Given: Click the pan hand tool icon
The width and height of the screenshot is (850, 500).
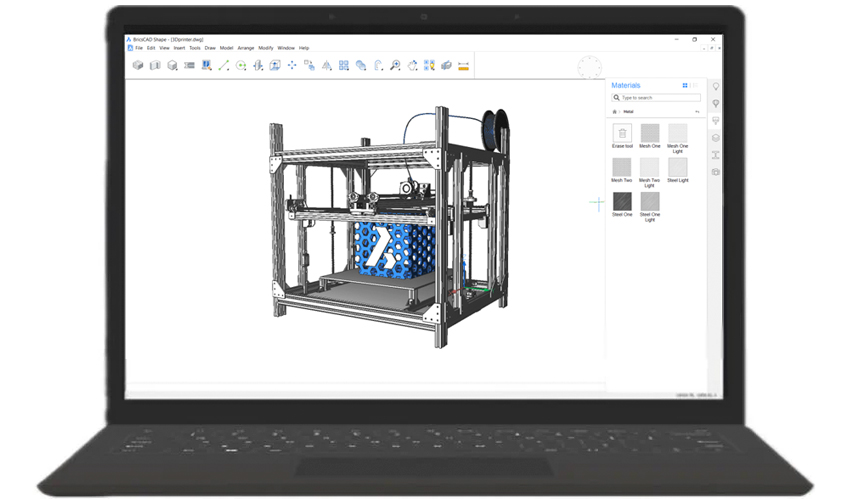Looking at the screenshot, I should pos(412,65).
